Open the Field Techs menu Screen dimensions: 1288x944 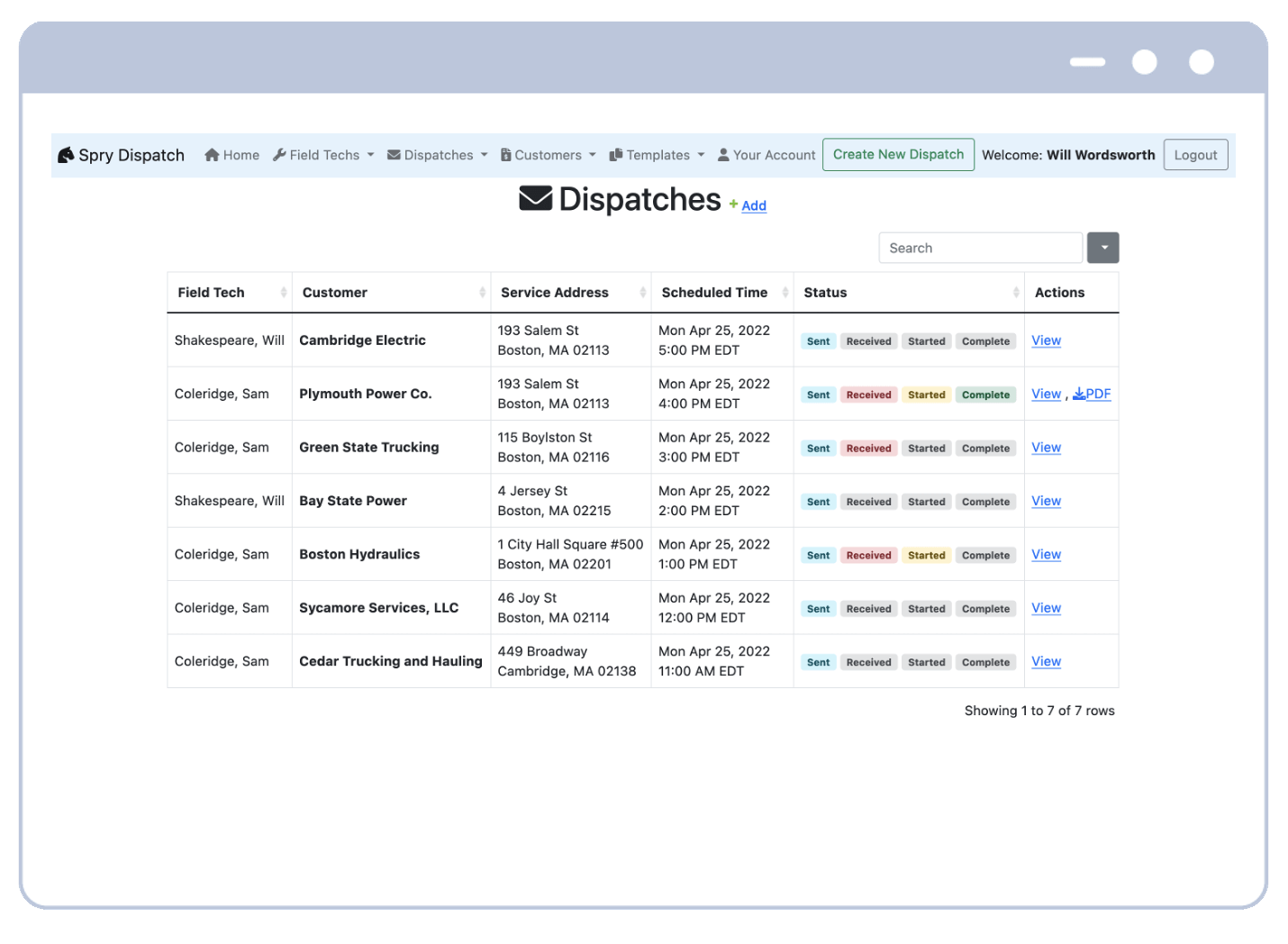pos(323,155)
